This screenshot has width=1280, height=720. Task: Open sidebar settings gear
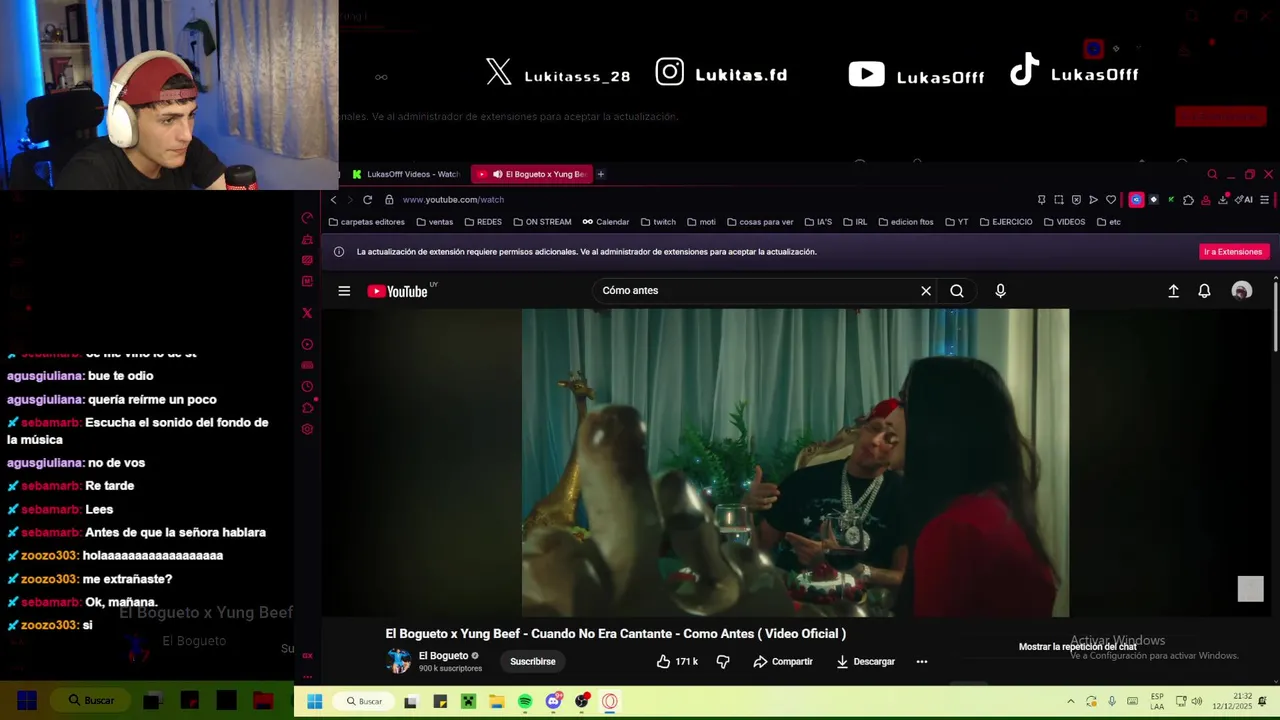coord(307,429)
